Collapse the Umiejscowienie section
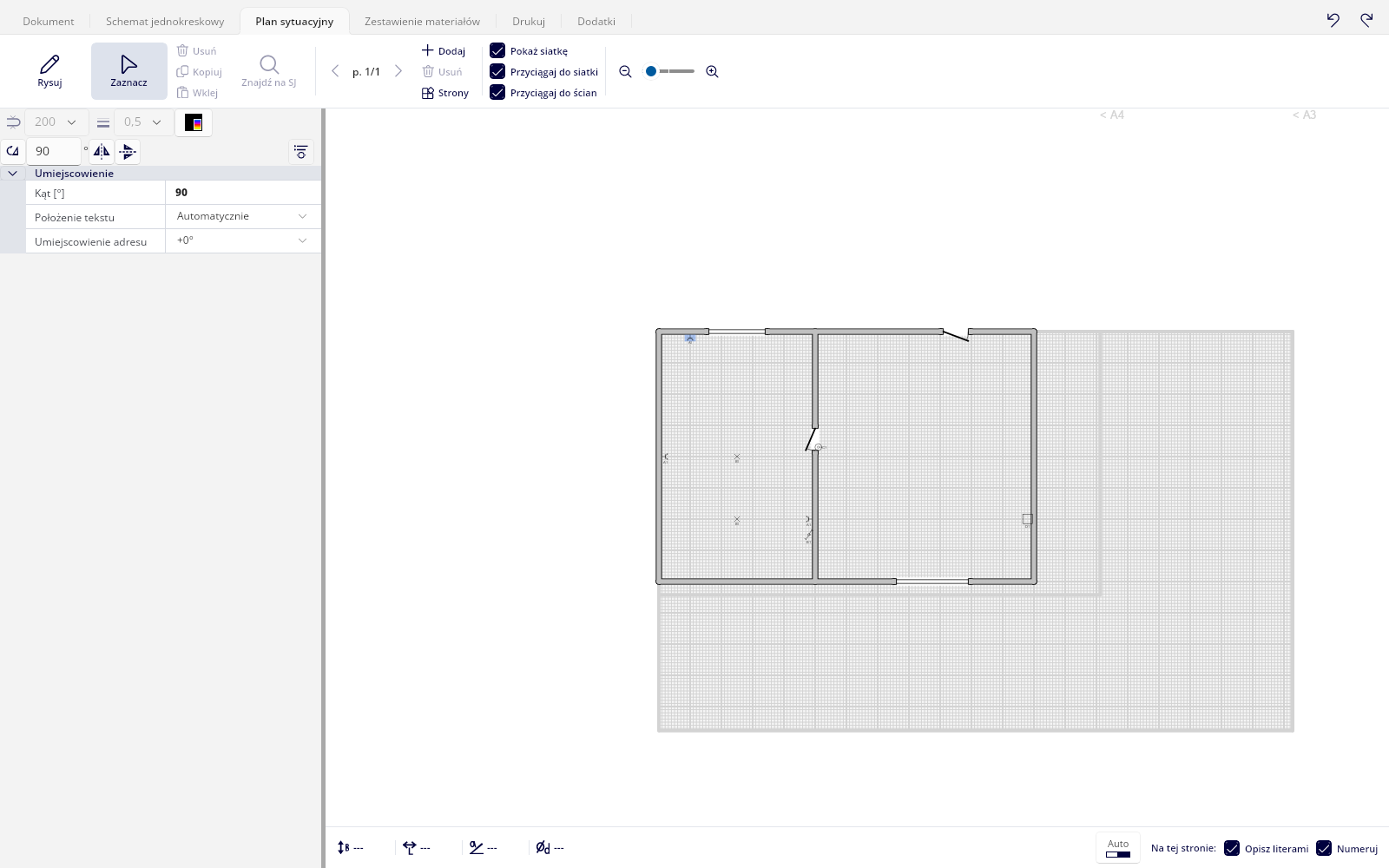 [x=13, y=174]
